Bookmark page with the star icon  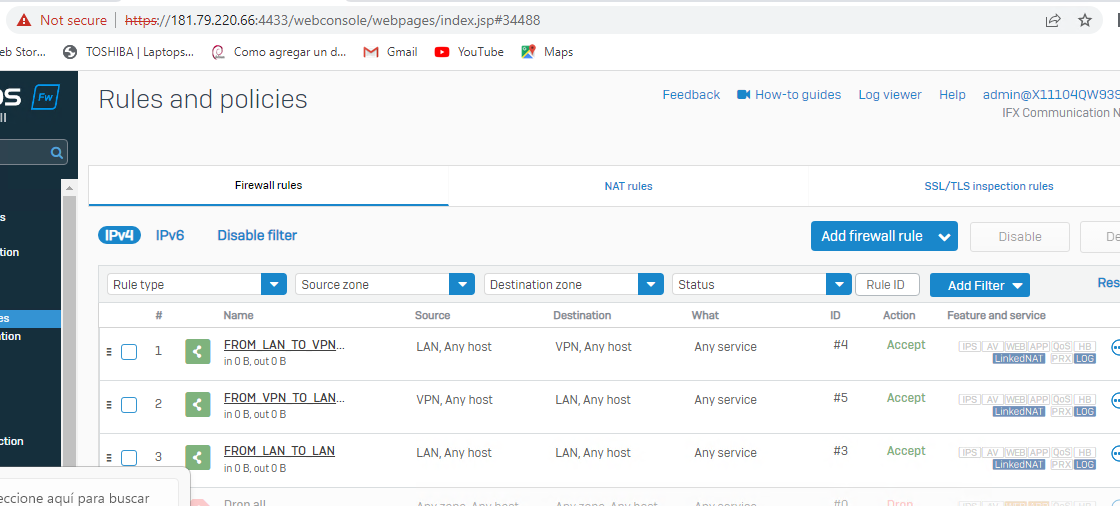[x=1085, y=20]
